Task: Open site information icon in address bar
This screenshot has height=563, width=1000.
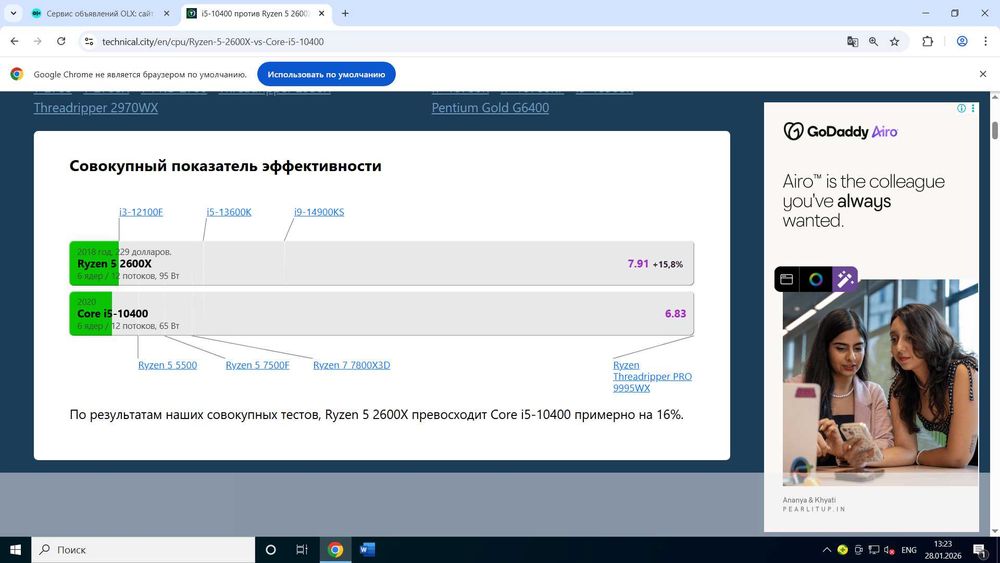Action: pyautogui.click(x=89, y=41)
